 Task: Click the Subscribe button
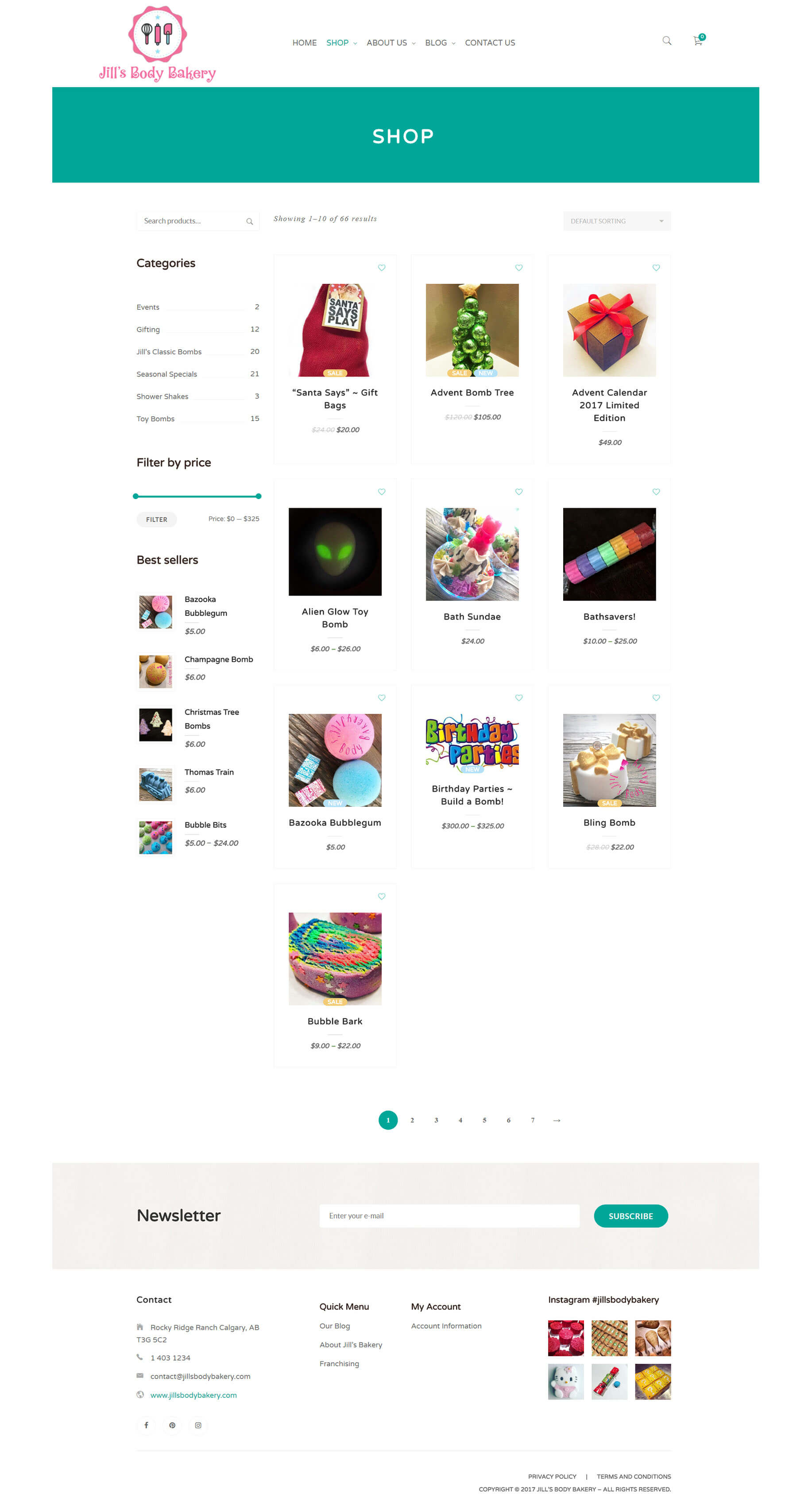click(630, 1216)
